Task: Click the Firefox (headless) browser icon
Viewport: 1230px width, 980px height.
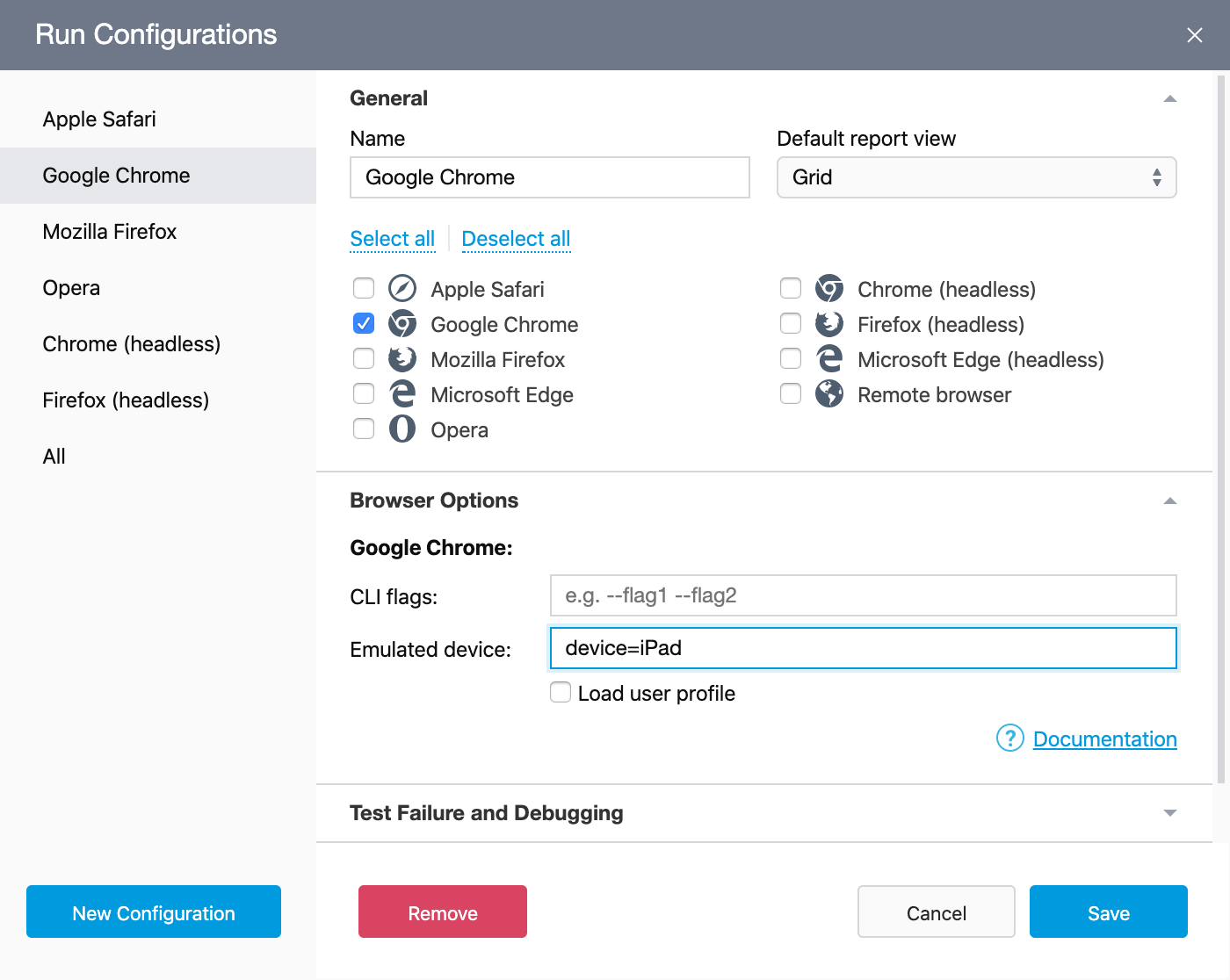Action: 828,324
